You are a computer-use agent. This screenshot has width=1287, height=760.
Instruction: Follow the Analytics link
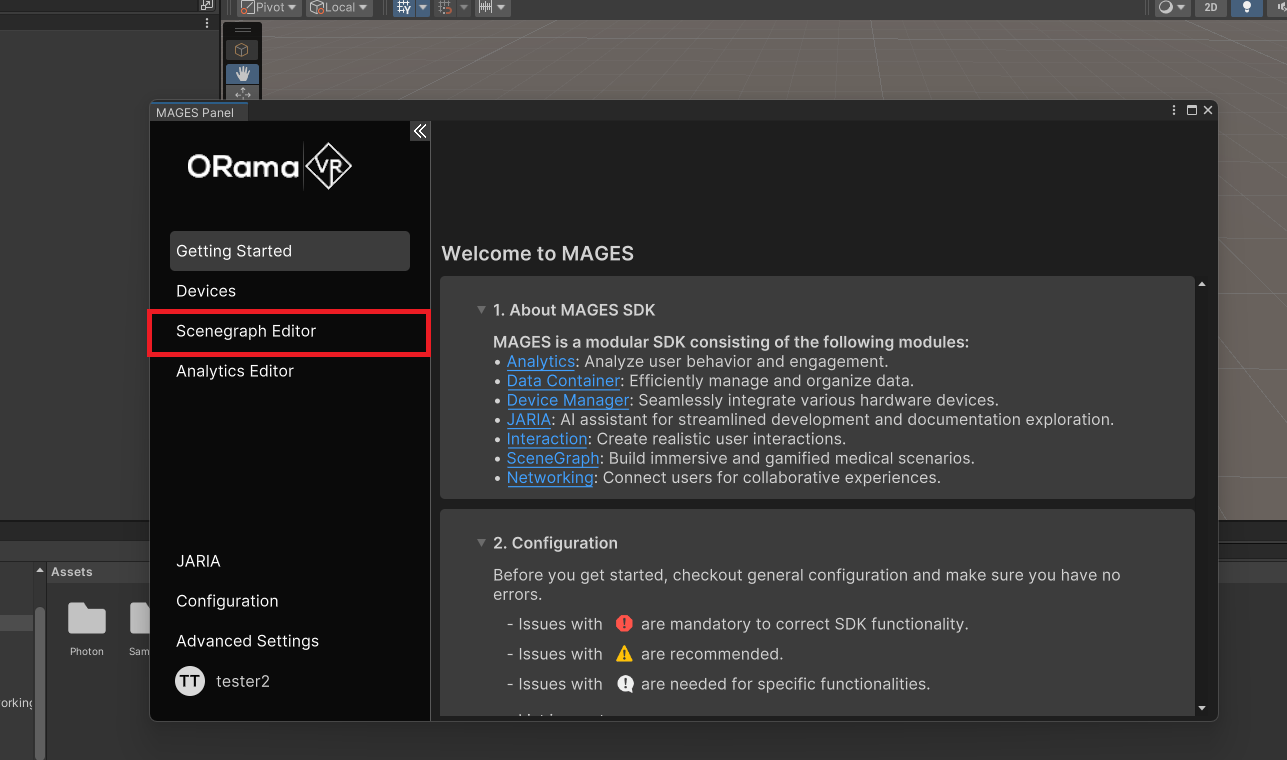click(x=541, y=362)
